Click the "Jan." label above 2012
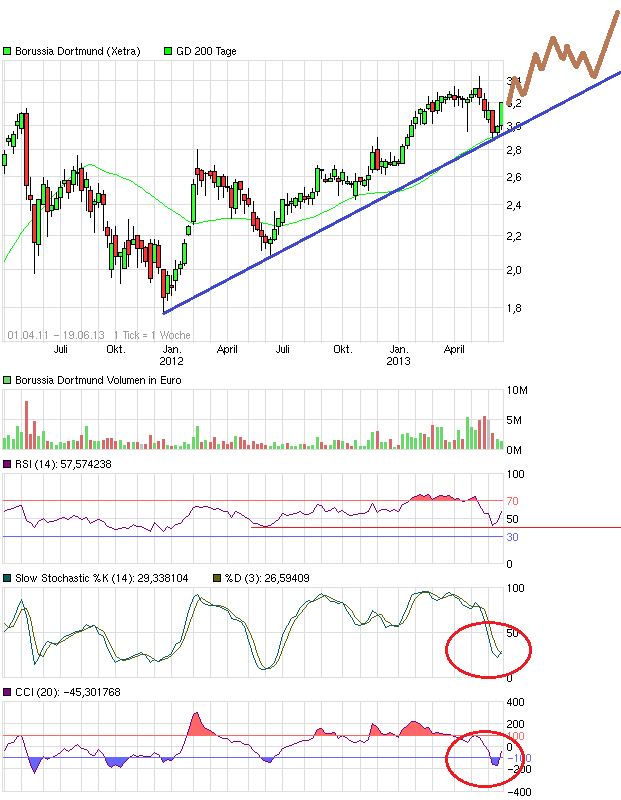The image size is (621, 800). click(171, 349)
